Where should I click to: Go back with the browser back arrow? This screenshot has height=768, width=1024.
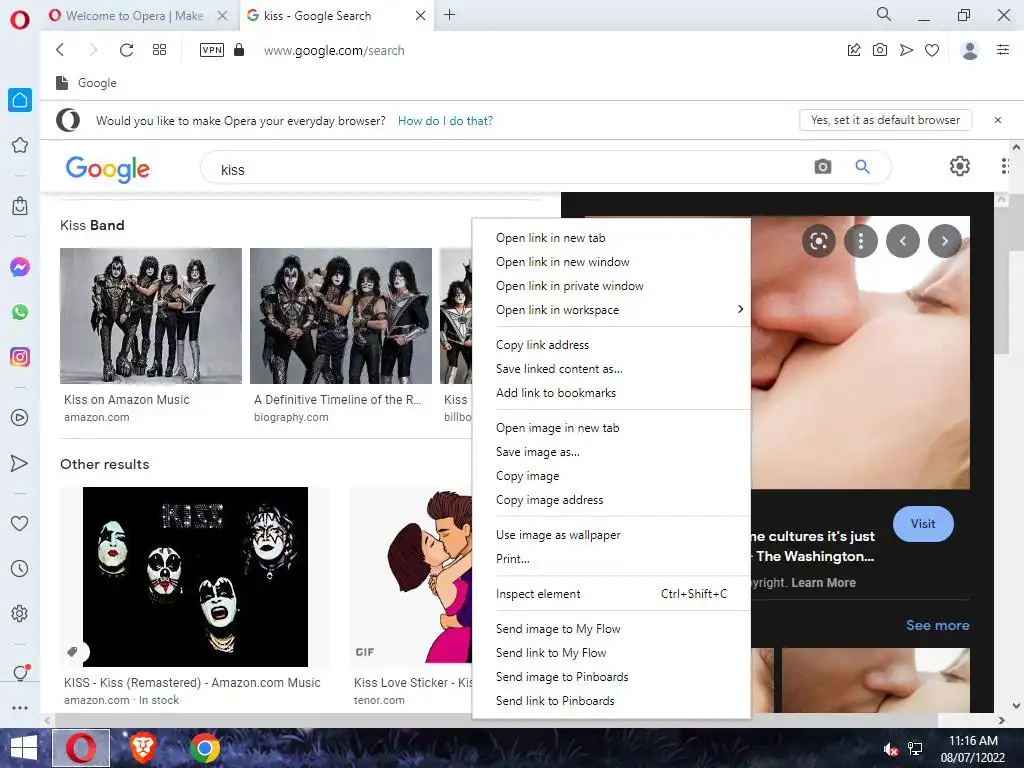(x=60, y=50)
